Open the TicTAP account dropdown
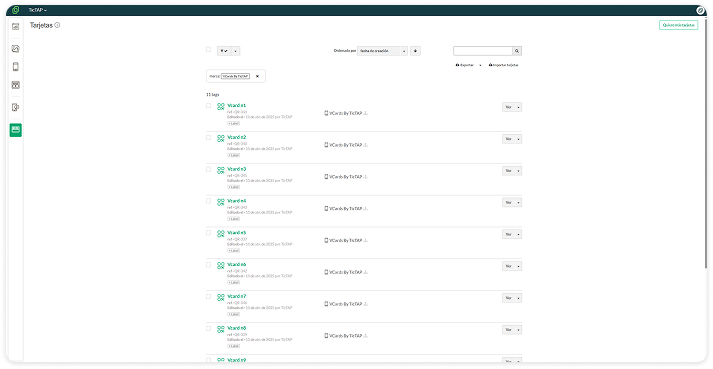The width and height of the screenshot is (713, 369). point(38,10)
